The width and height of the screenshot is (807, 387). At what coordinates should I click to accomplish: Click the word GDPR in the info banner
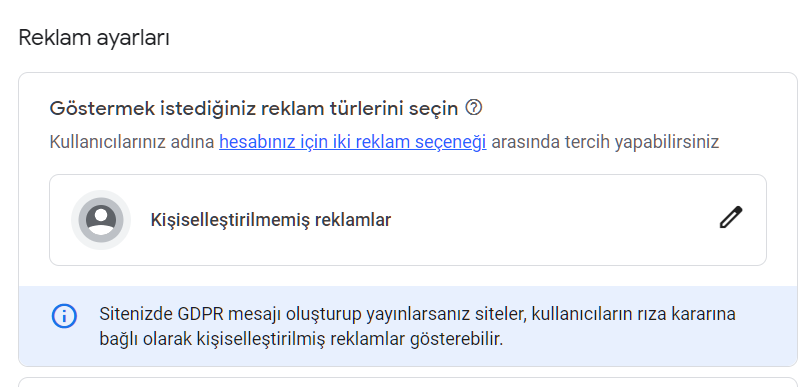(x=200, y=314)
